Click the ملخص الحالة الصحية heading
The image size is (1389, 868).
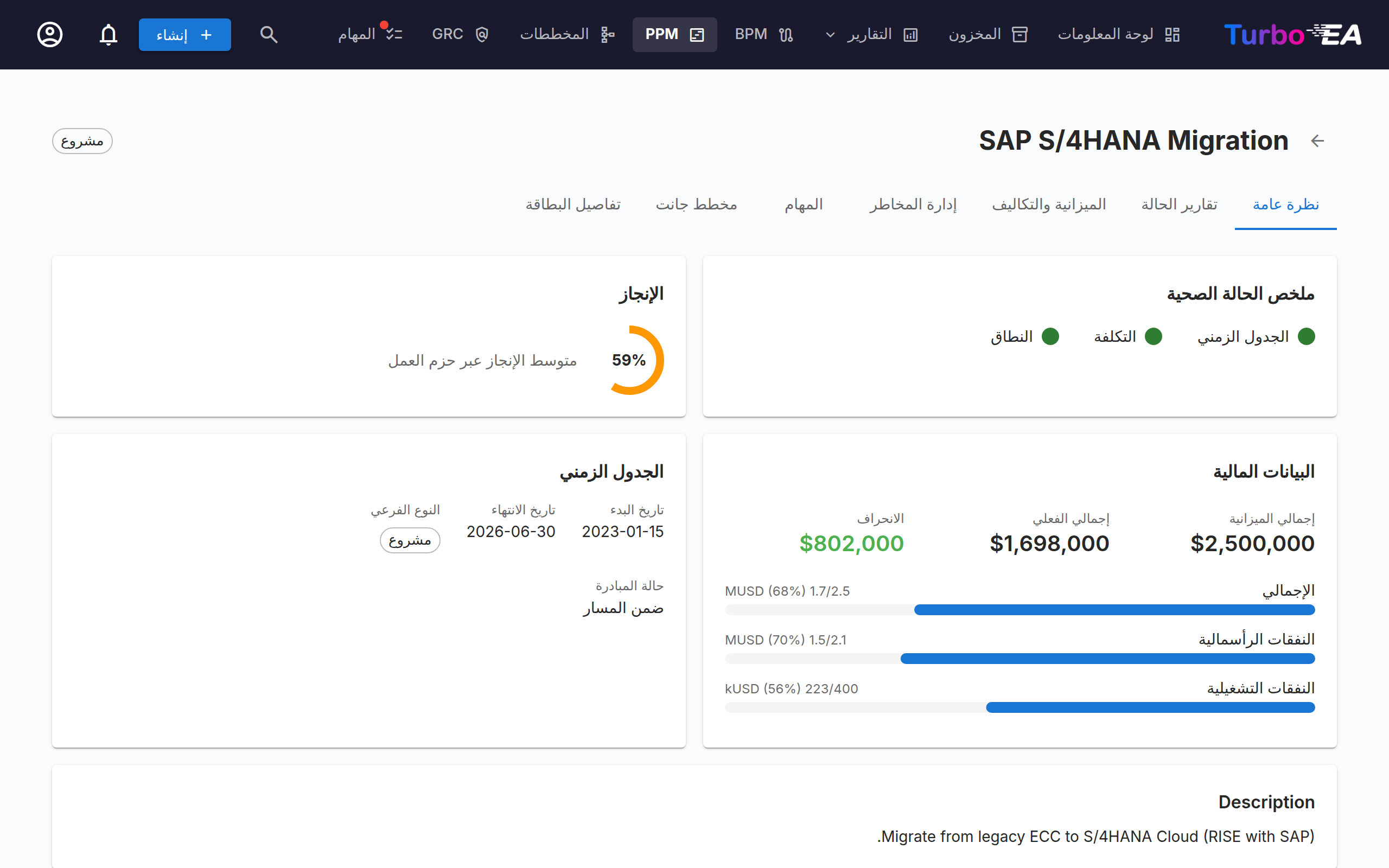click(x=1240, y=294)
